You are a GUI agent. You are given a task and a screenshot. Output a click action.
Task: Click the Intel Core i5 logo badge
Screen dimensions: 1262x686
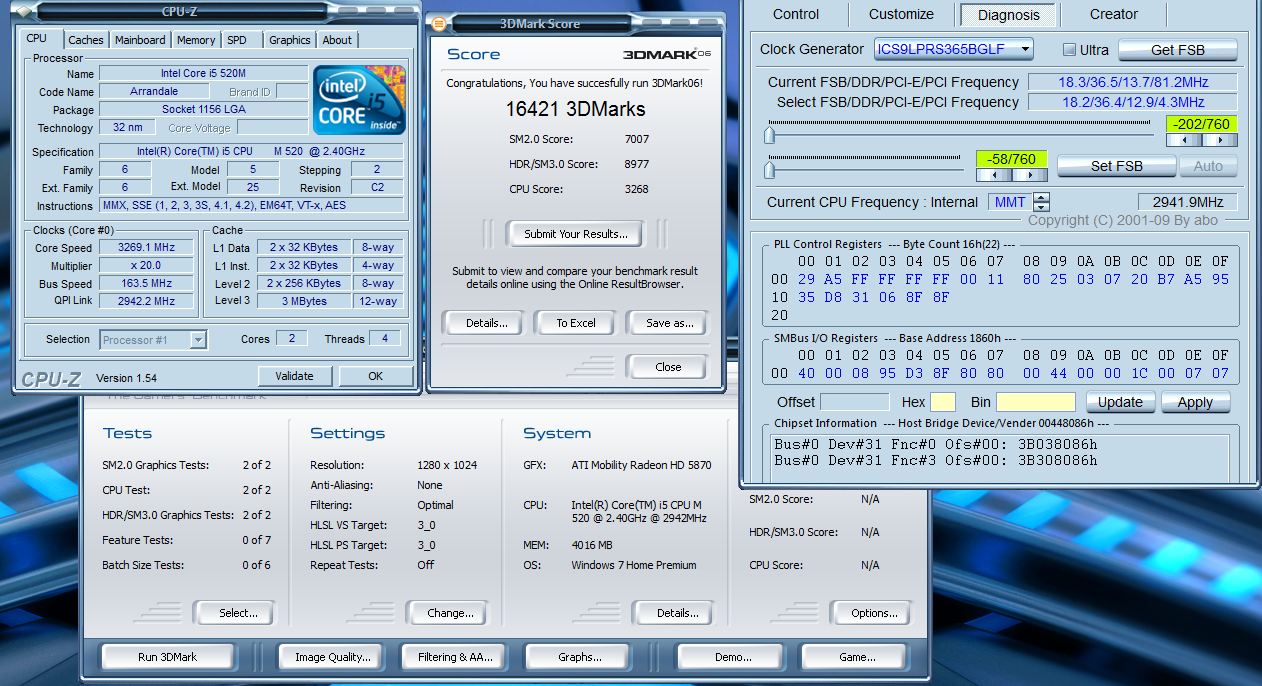coord(360,100)
